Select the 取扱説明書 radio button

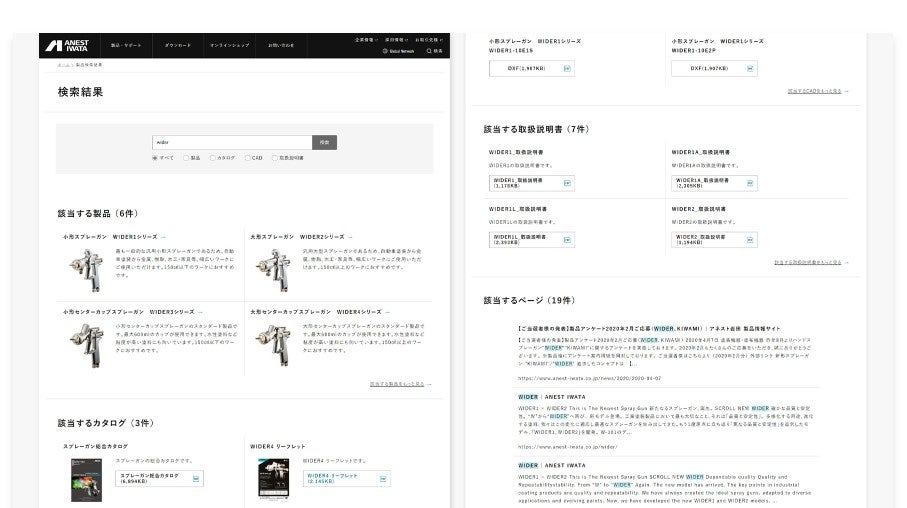(275, 158)
